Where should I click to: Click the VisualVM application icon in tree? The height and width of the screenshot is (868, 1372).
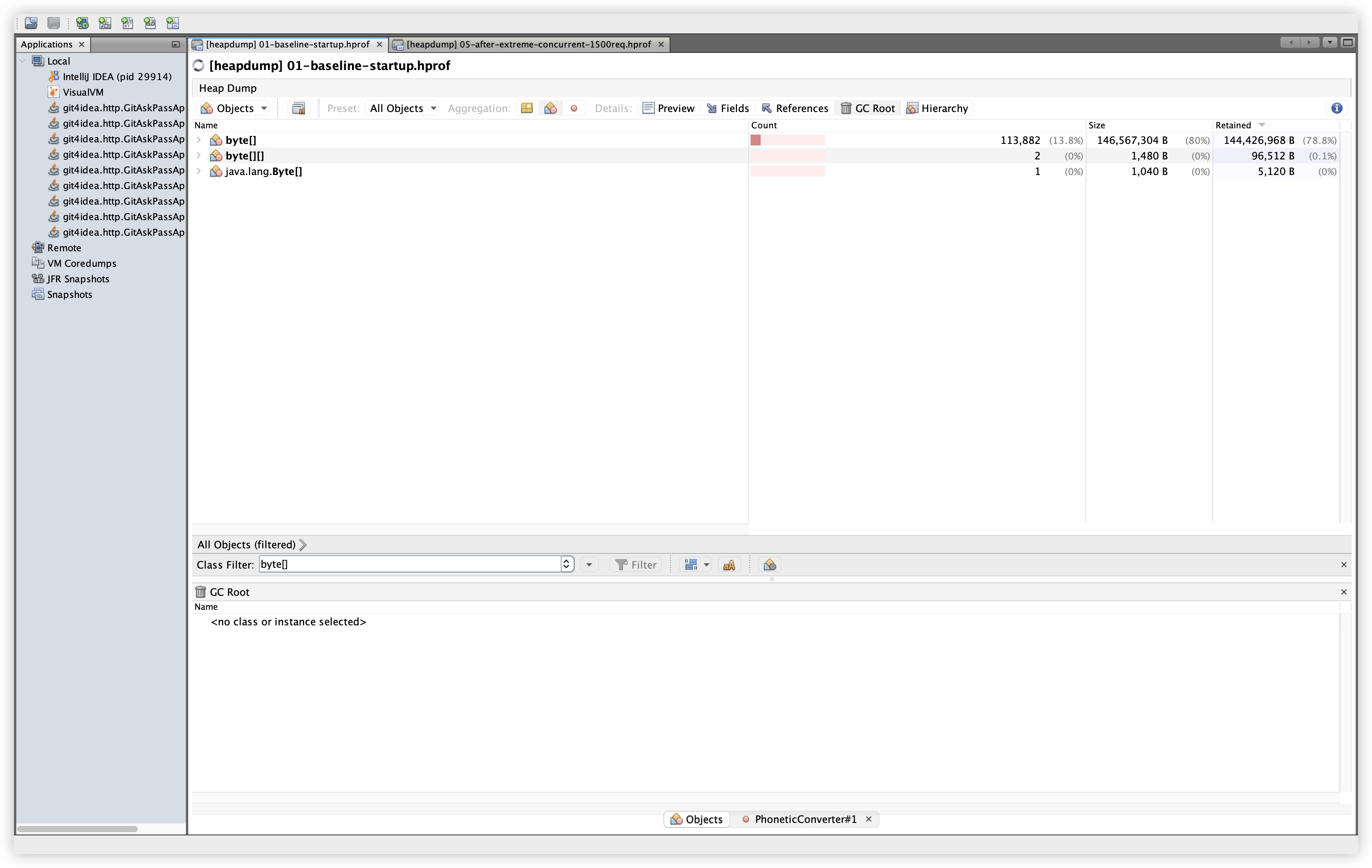(x=54, y=92)
